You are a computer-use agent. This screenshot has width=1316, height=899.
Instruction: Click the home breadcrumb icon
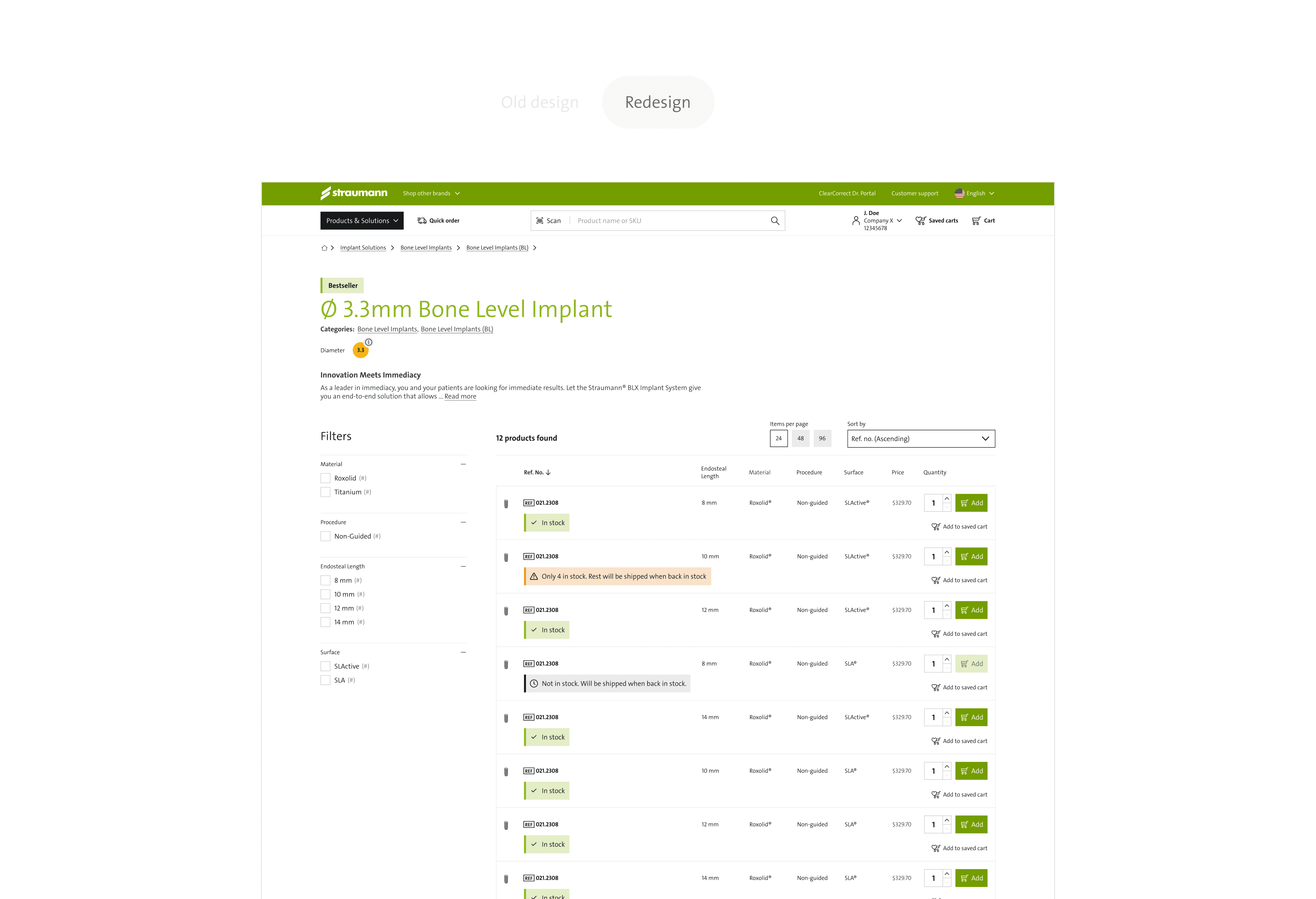click(x=325, y=248)
